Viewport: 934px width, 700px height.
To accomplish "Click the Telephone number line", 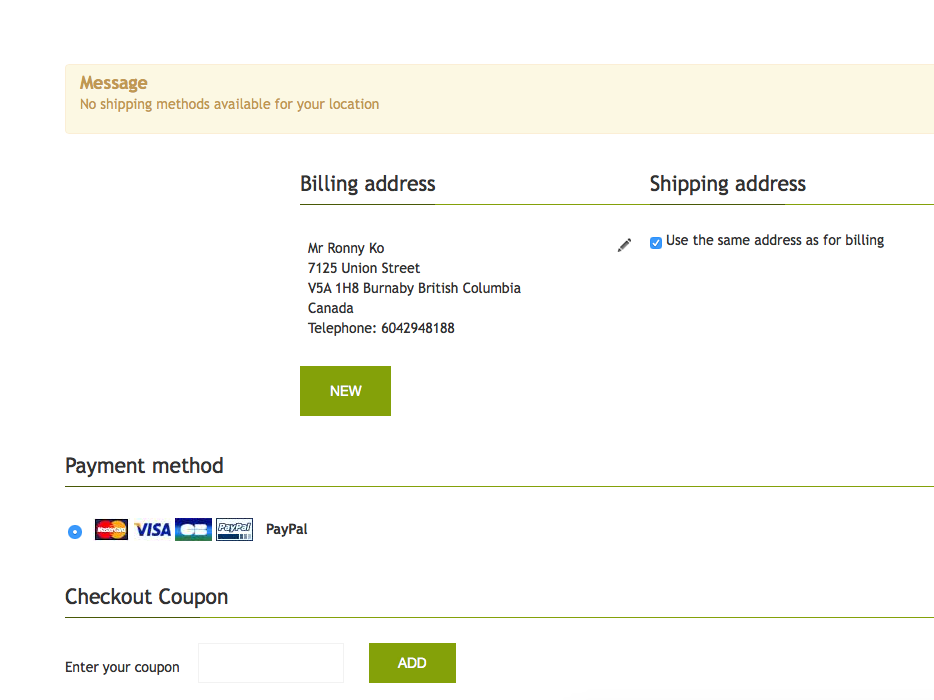I will tap(381, 328).
